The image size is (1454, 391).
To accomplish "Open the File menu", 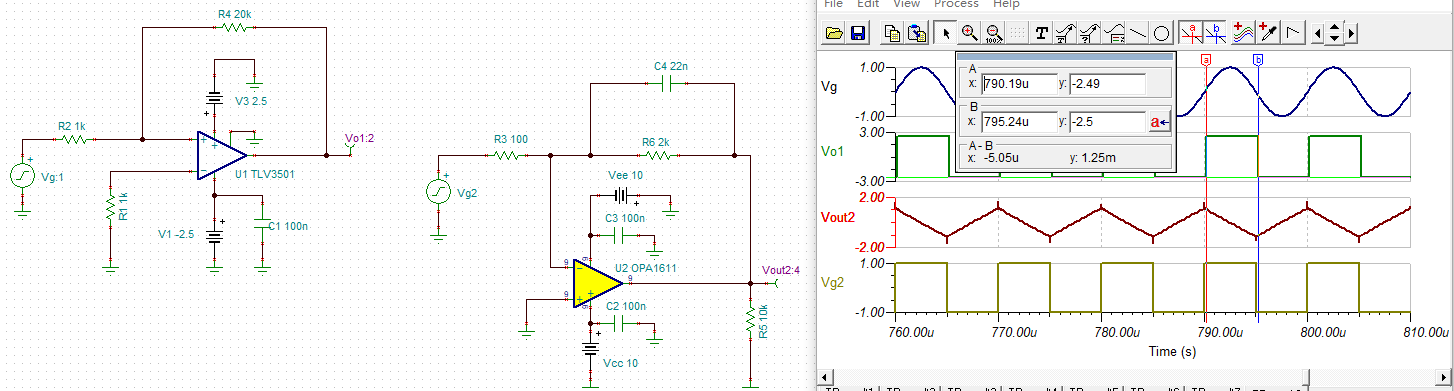I will tap(834, 4).
